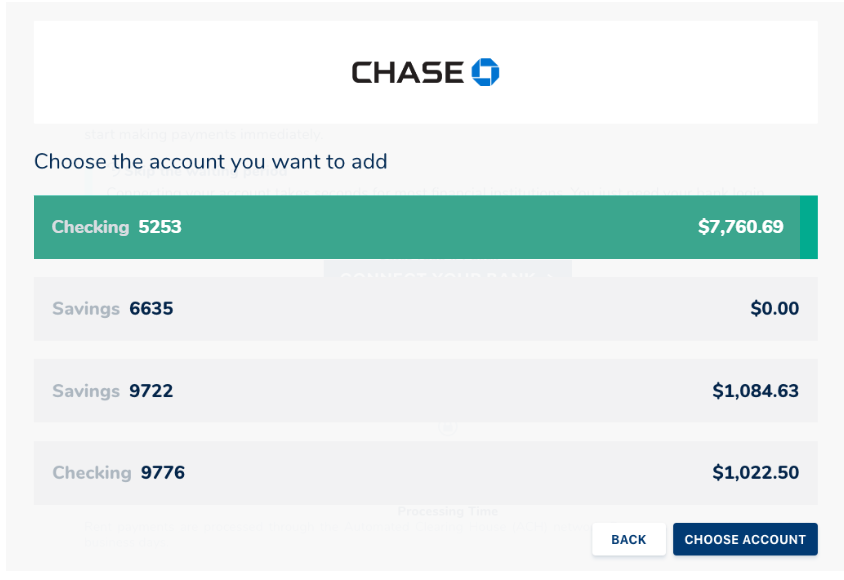
Task: Confirm with the CHOOSE ACCOUNT button
Action: 745,539
